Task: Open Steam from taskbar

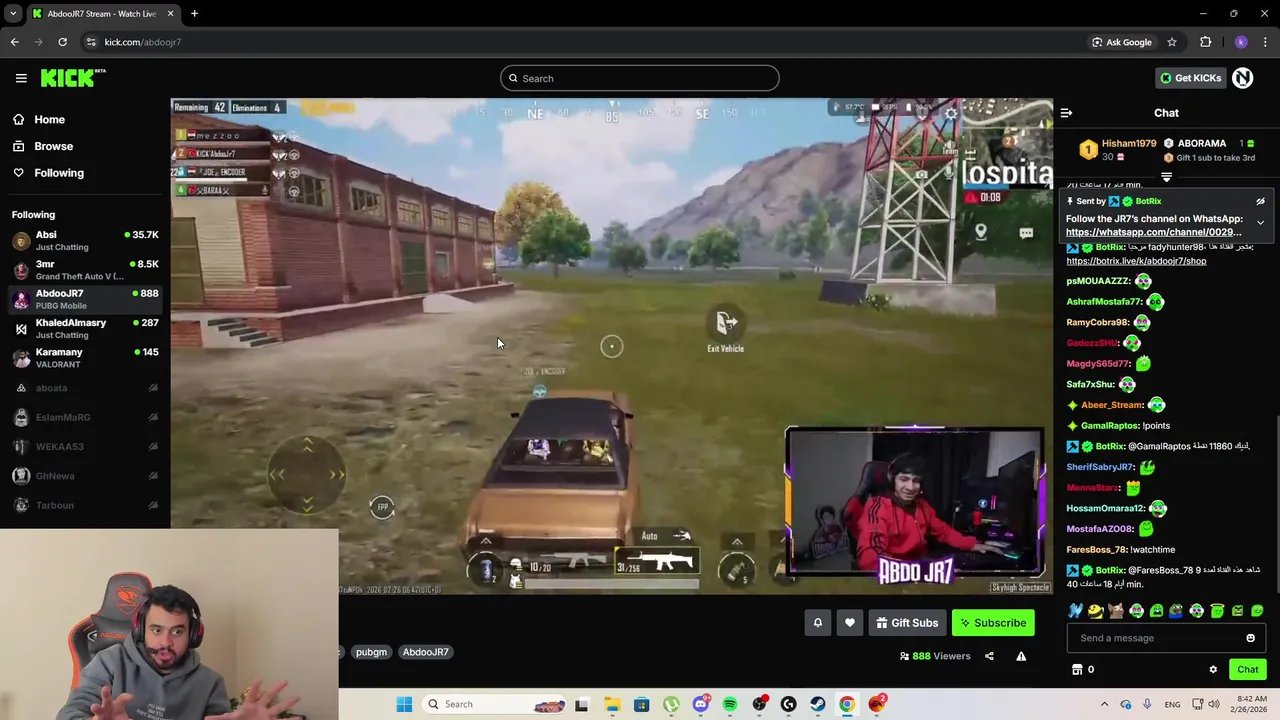Action: pos(818,704)
